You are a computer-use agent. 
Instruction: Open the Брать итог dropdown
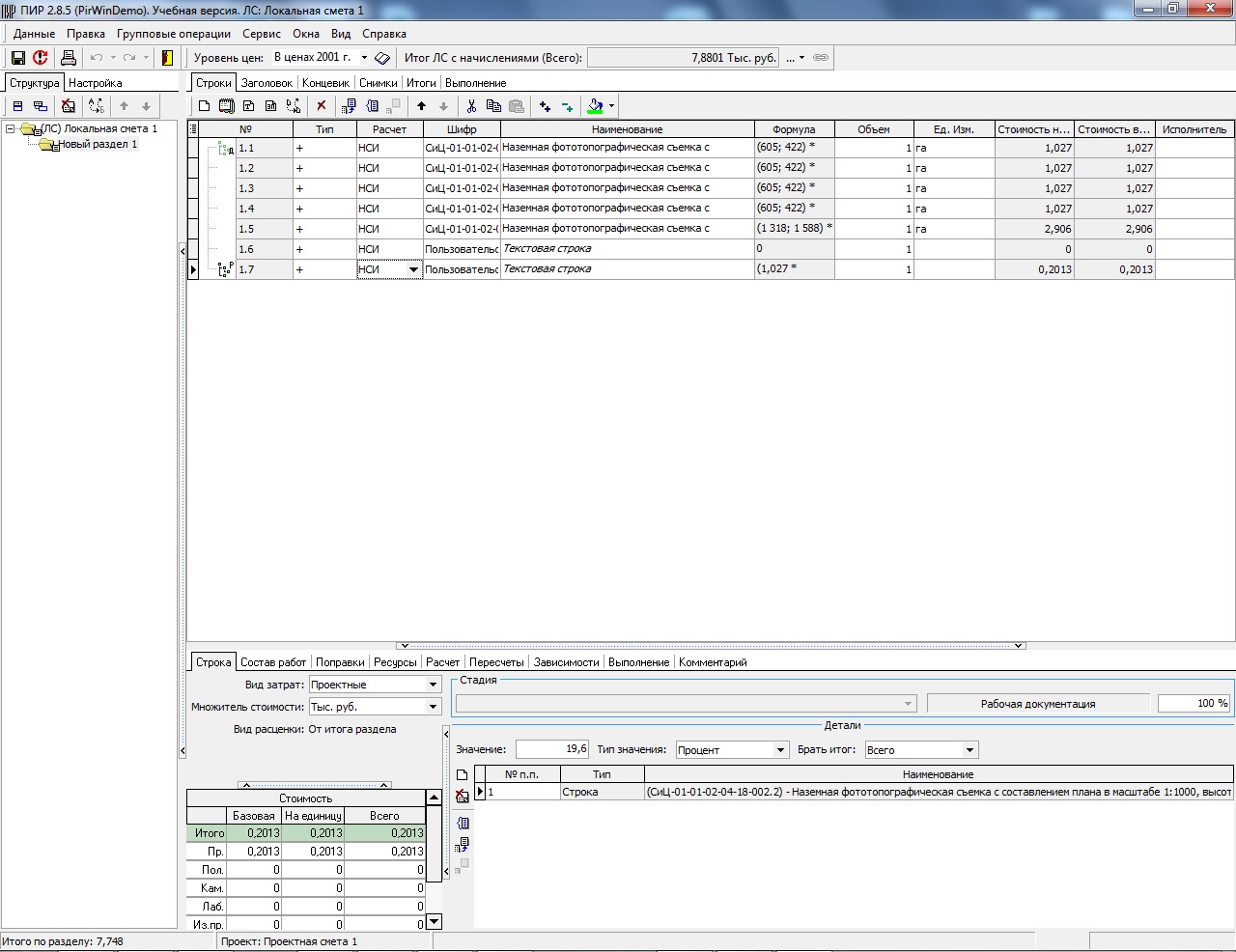tap(969, 750)
